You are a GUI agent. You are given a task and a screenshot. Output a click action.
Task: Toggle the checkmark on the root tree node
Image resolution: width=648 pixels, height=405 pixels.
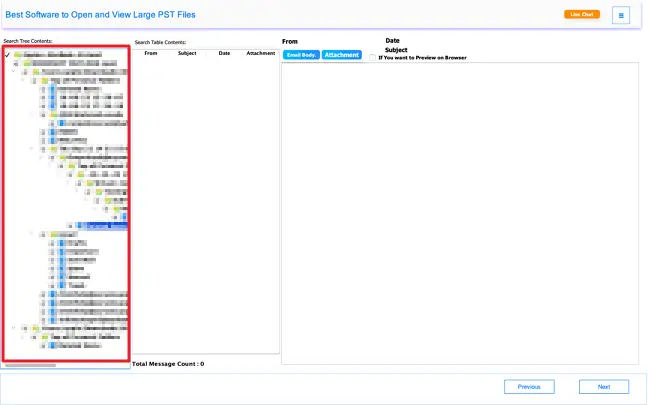click(x=7, y=54)
